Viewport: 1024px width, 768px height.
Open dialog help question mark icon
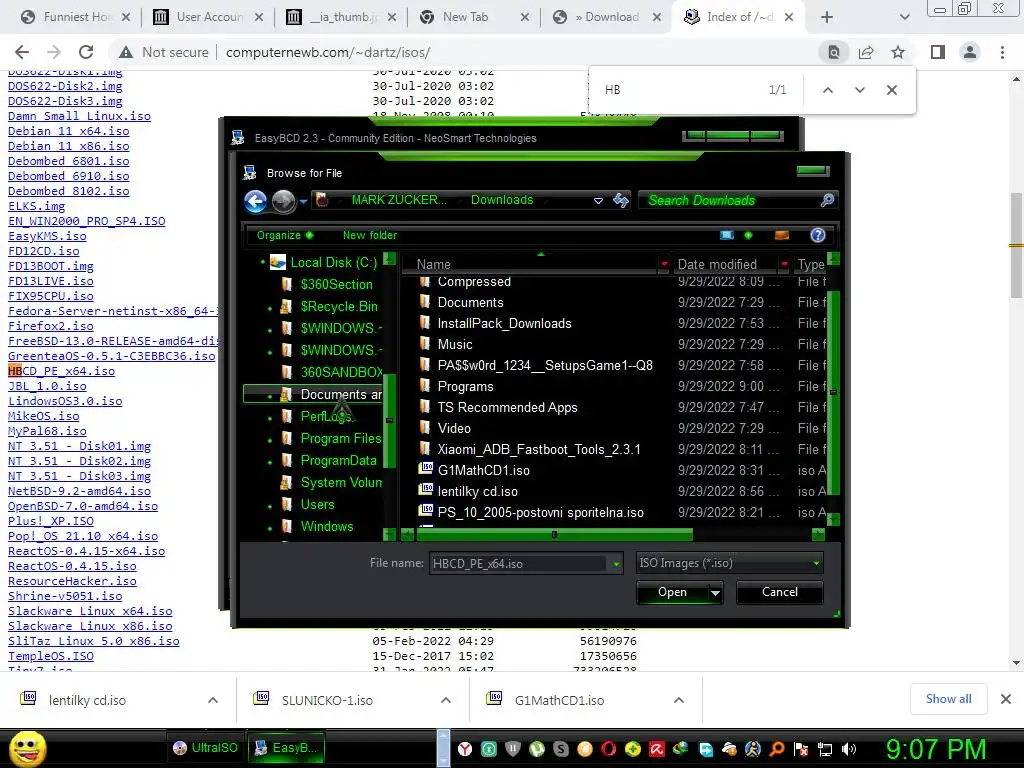tap(818, 235)
